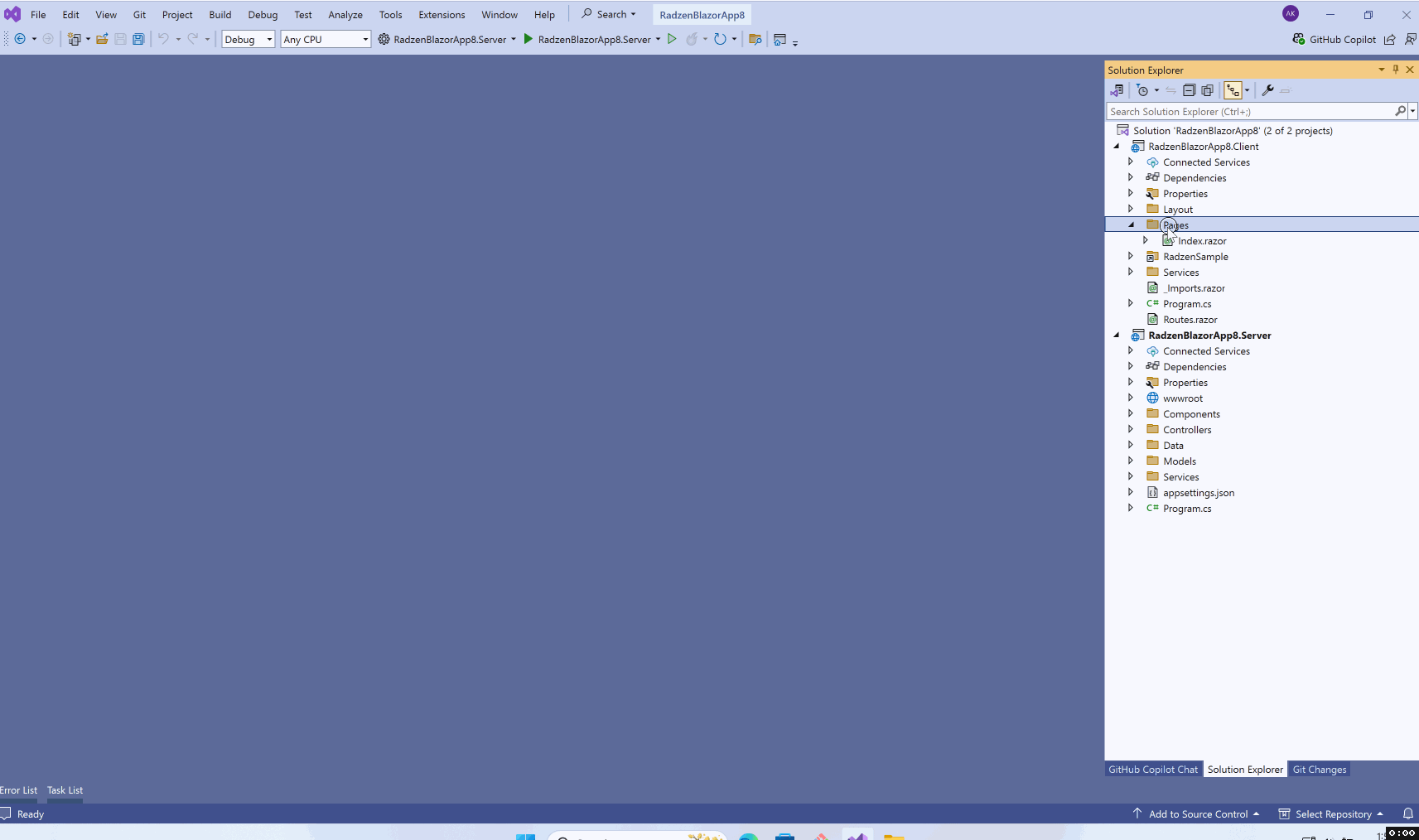This screenshot has height=840, width=1419.
Task: Click the Pending Changes Filter clock icon
Action: pos(1142,90)
